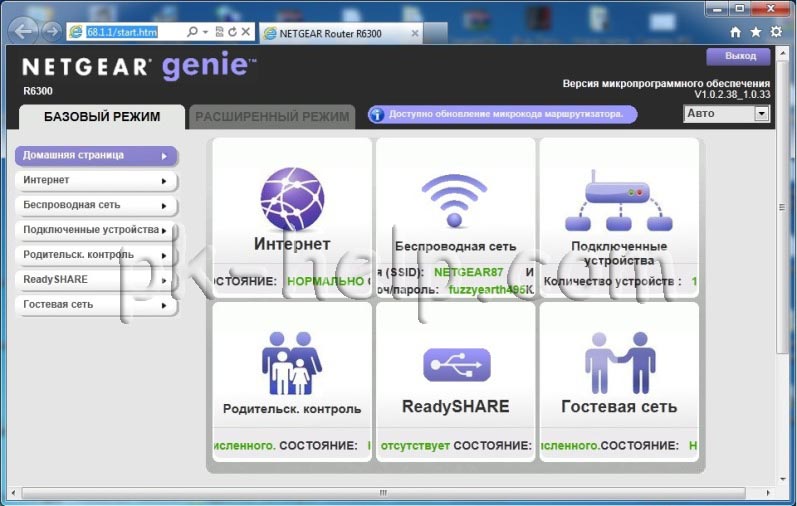Refresh the page with reload icon
The height and width of the screenshot is (506, 797).
[232, 32]
